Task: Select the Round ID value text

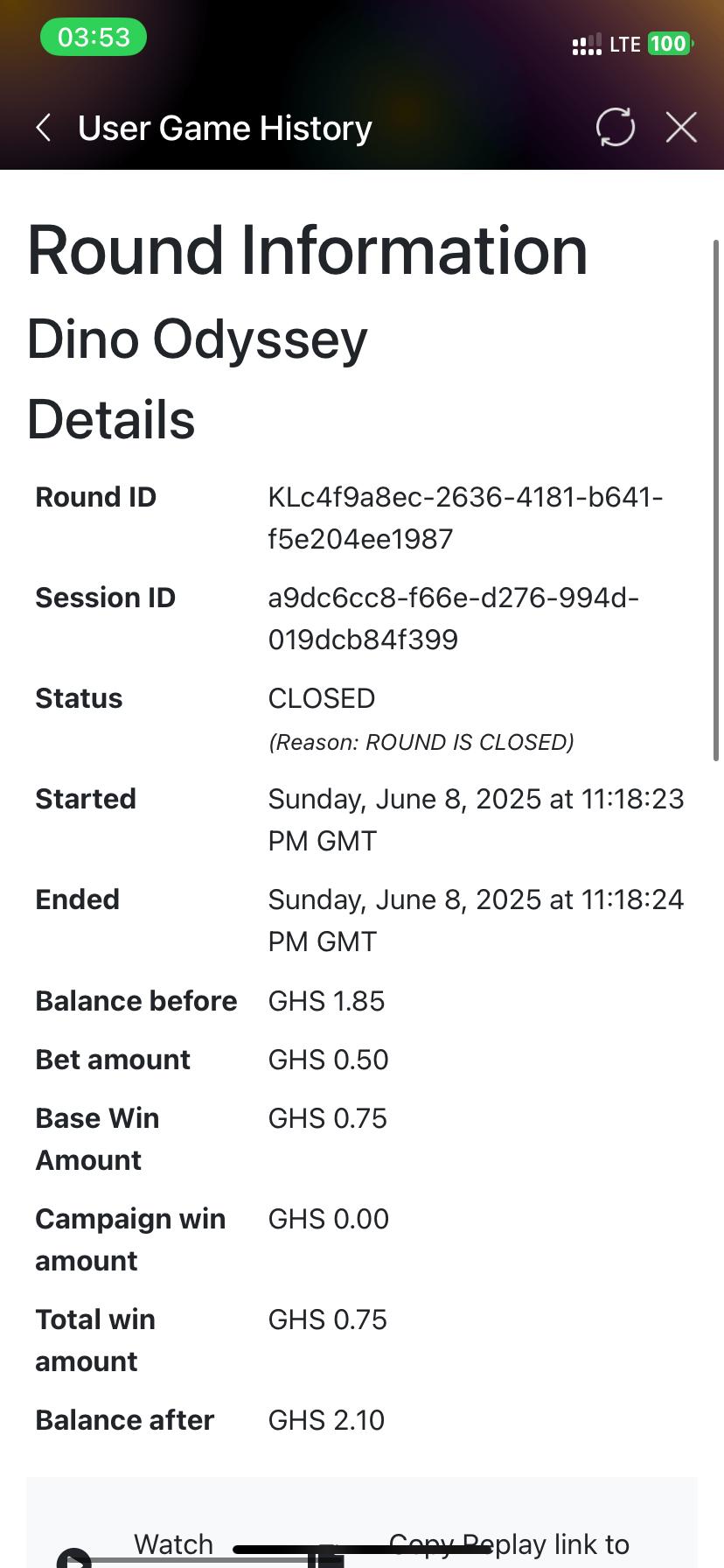Action: (x=465, y=518)
